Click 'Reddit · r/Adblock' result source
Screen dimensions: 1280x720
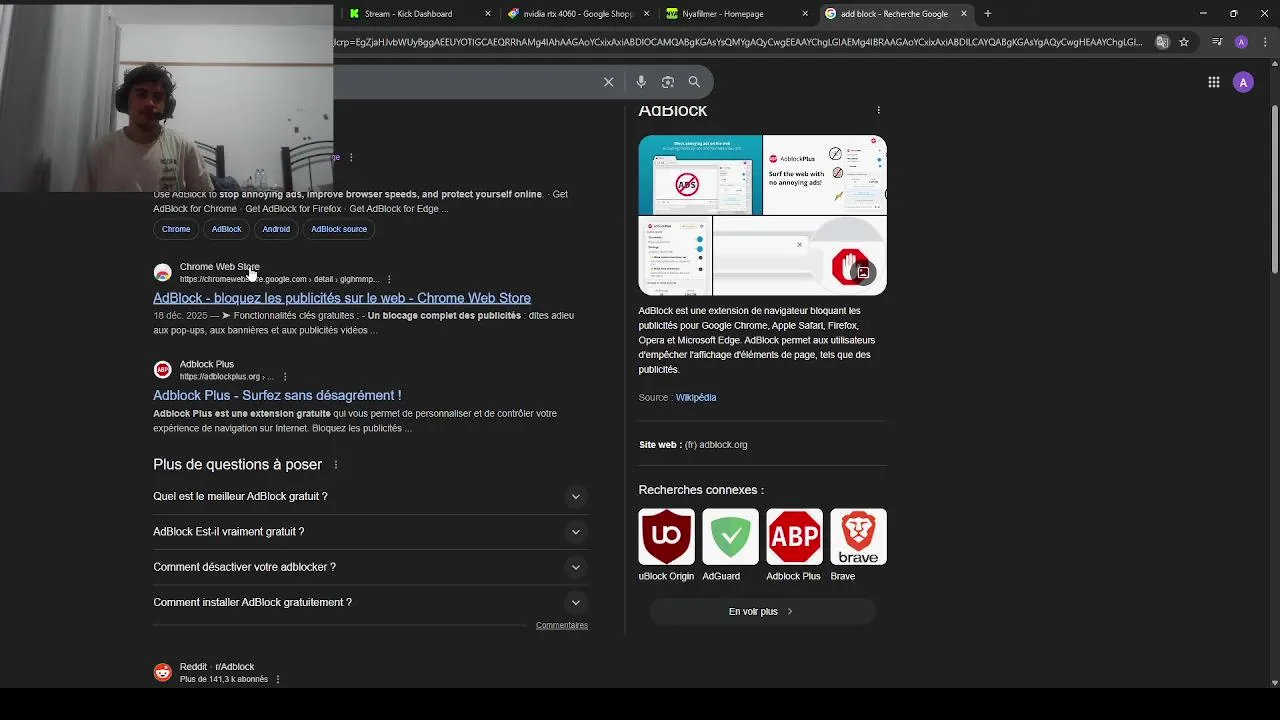click(217, 667)
